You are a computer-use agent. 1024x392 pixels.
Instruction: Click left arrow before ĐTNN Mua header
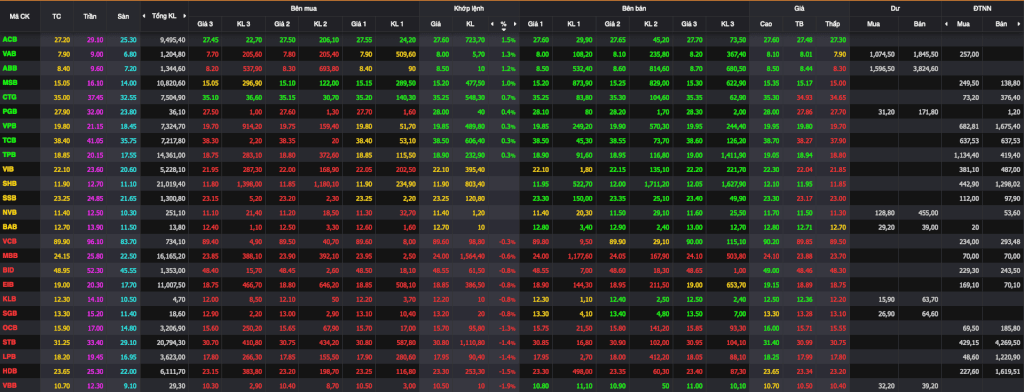click(x=947, y=24)
